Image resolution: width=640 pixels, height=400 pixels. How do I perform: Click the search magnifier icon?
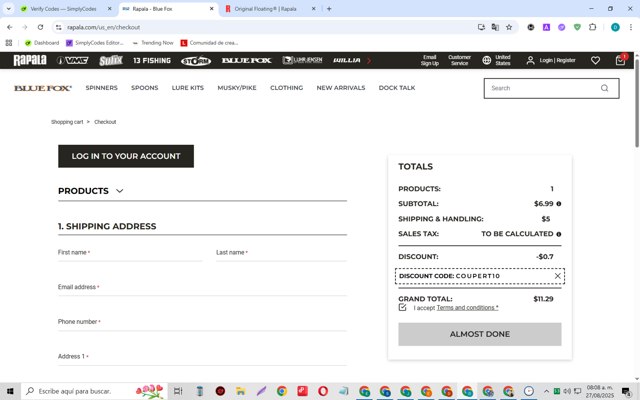(x=604, y=88)
